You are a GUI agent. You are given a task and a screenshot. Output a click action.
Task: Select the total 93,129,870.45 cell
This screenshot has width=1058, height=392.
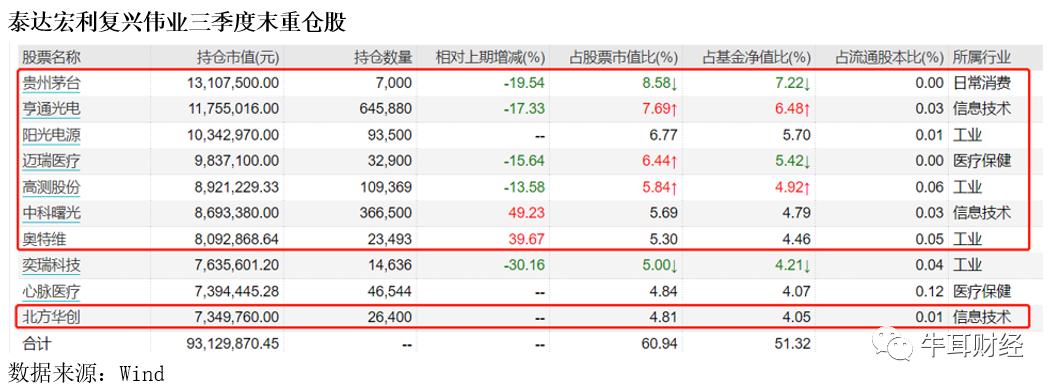(233, 343)
